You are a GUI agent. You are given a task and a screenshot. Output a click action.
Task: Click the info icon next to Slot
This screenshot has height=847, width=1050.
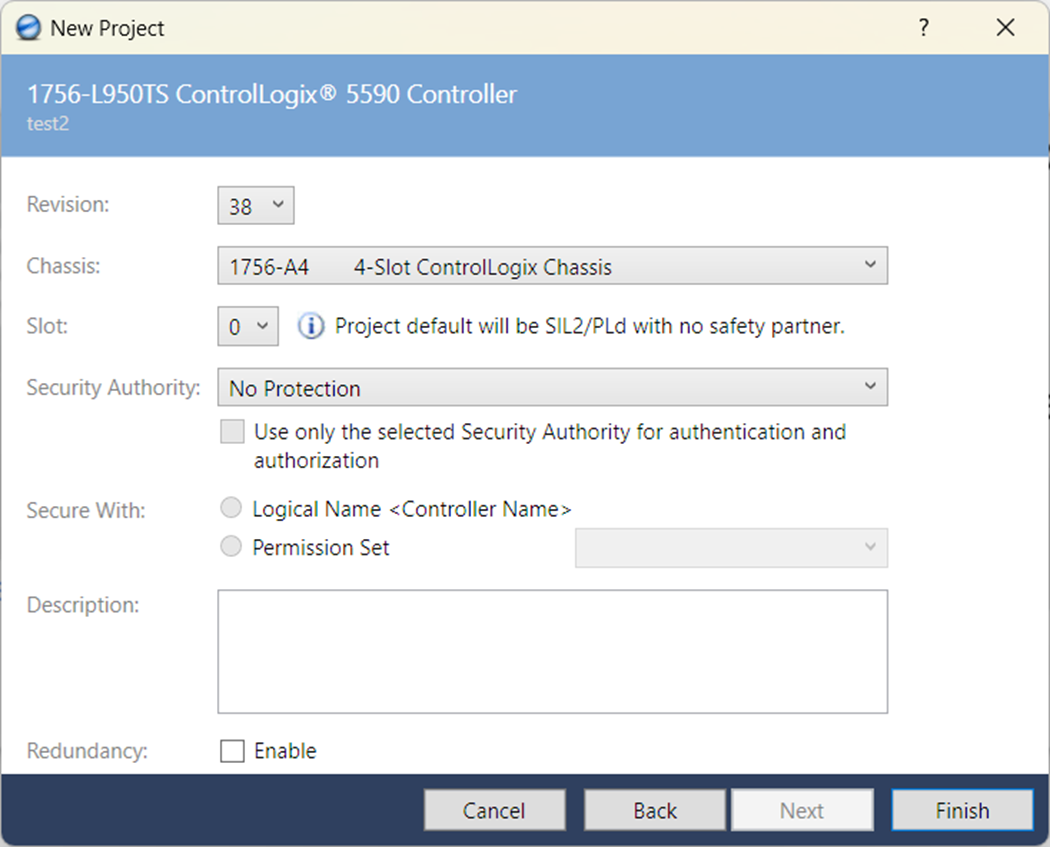click(311, 326)
